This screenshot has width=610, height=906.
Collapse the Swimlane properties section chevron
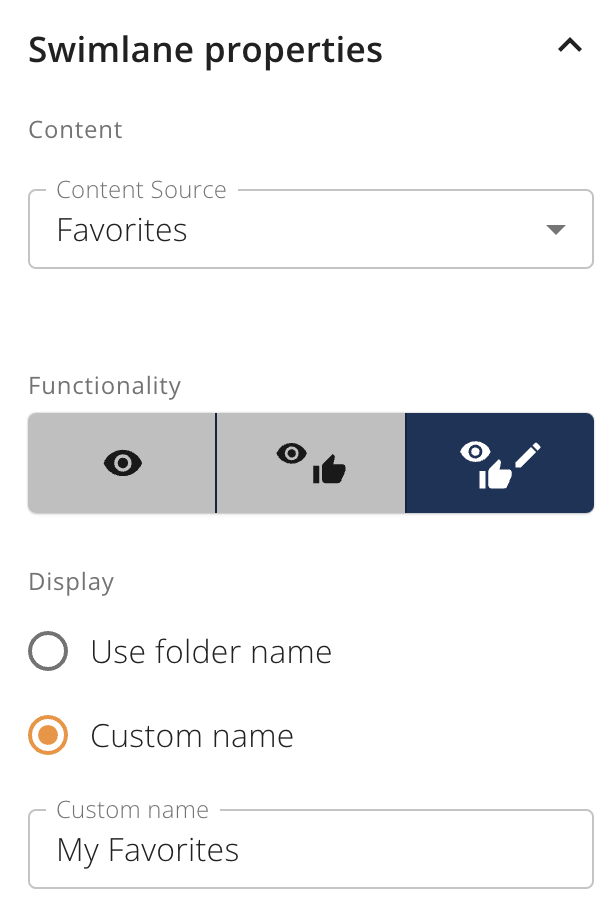[x=570, y=46]
